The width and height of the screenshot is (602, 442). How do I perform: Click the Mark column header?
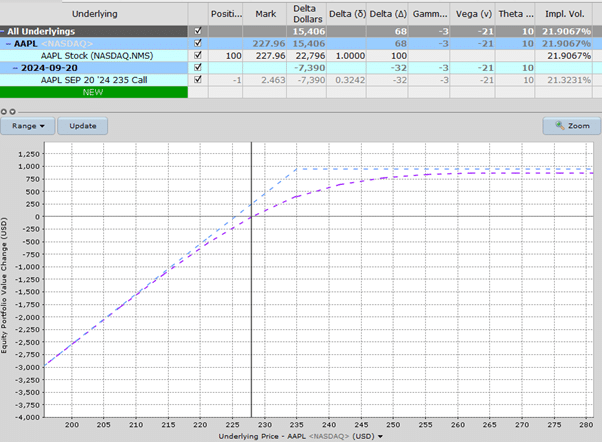(263, 14)
